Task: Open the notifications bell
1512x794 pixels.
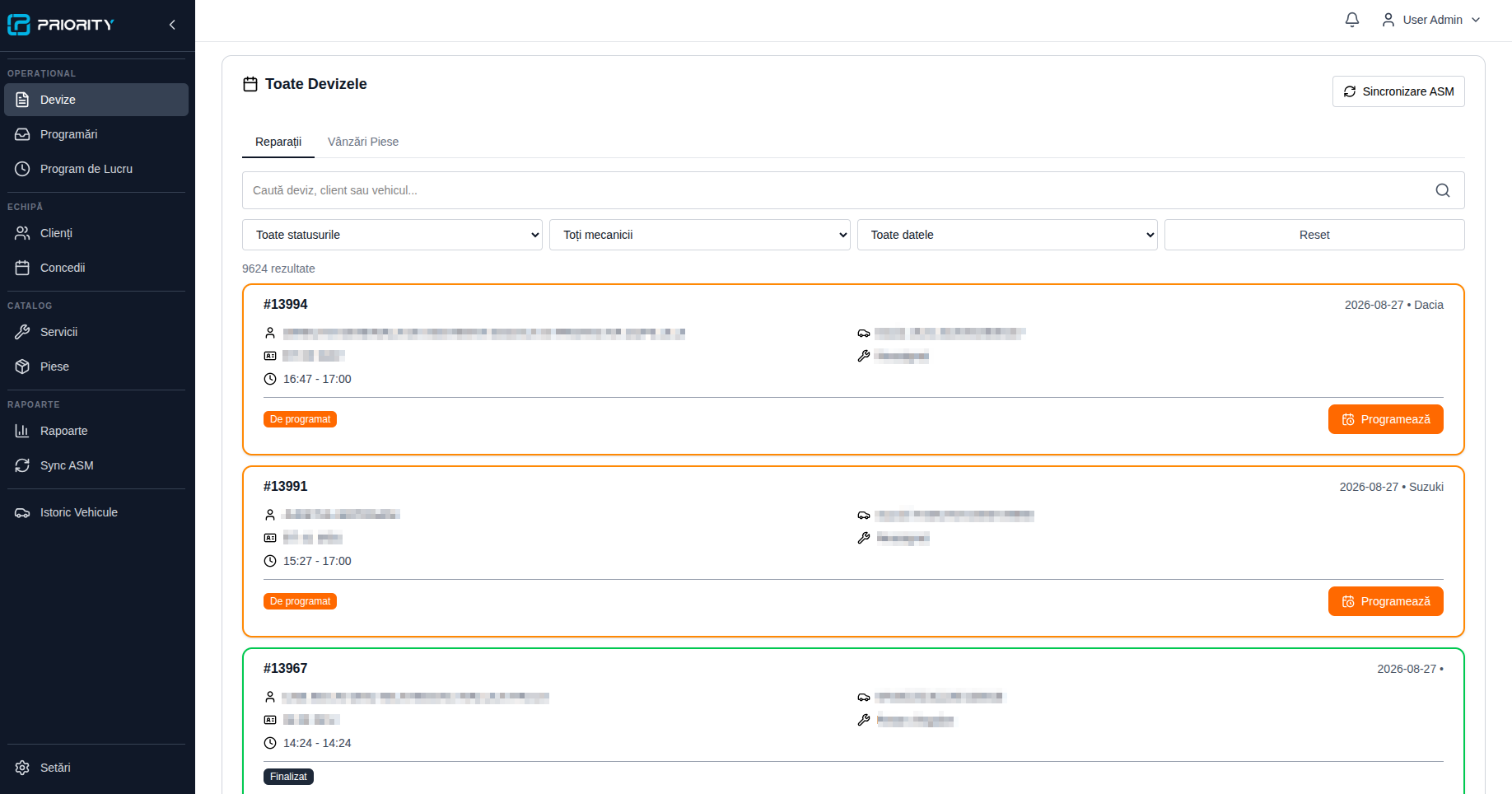Action: click(1351, 20)
